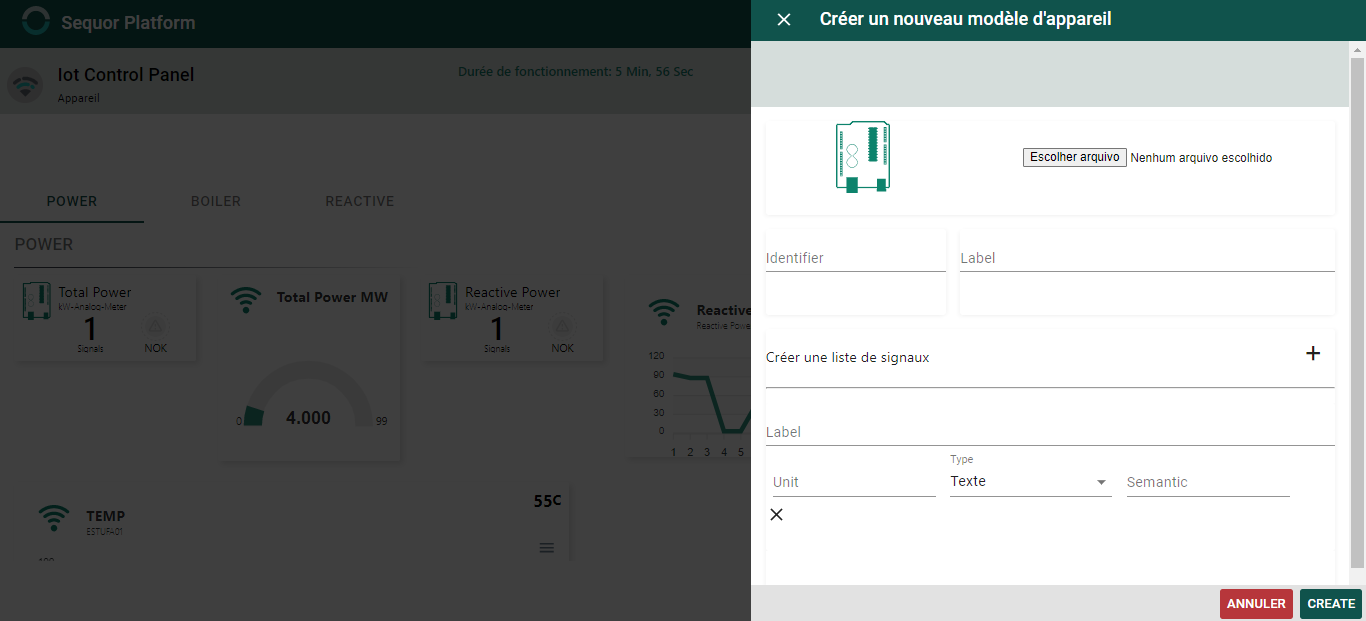Image resolution: width=1366 pixels, height=621 pixels.
Task: Focus the device model Label field
Action: pyautogui.click(x=1147, y=258)
